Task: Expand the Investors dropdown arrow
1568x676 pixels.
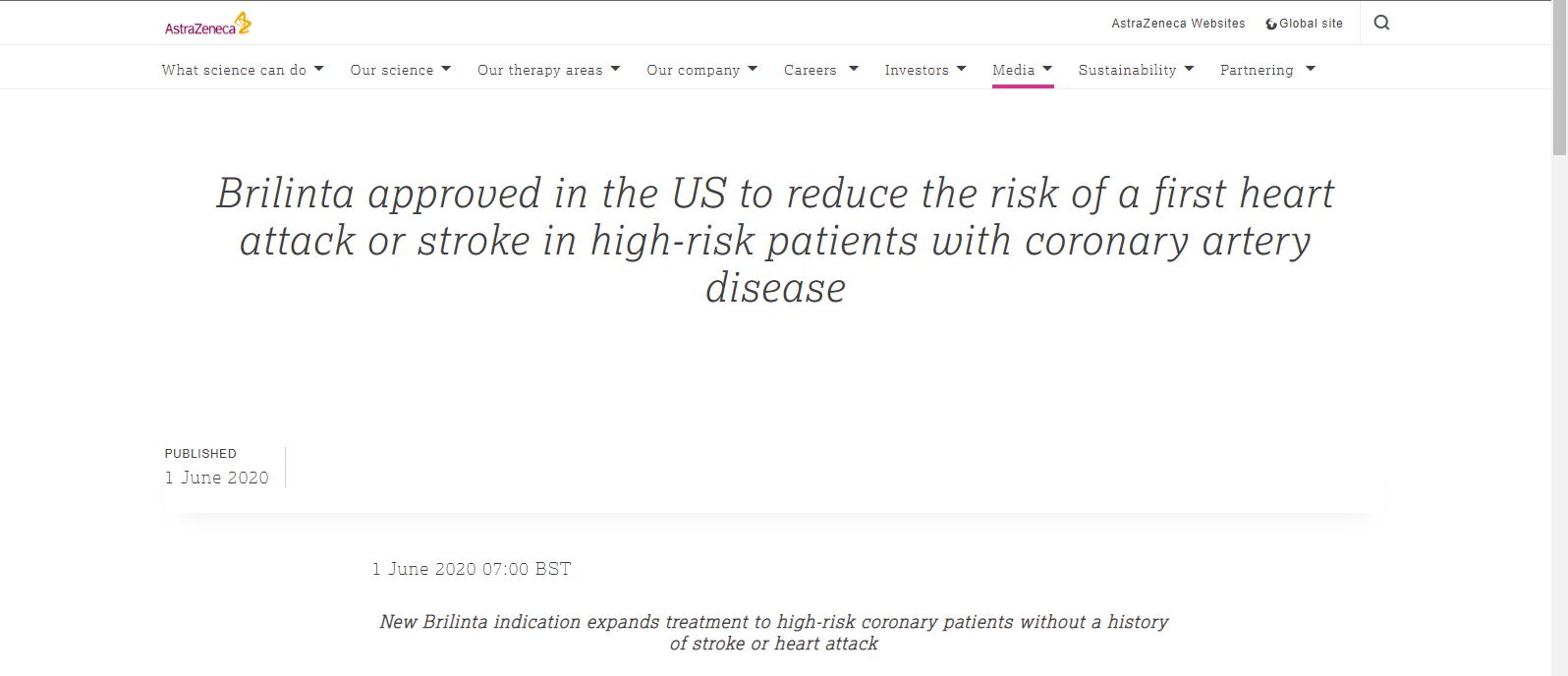Action: click(962, 69)
